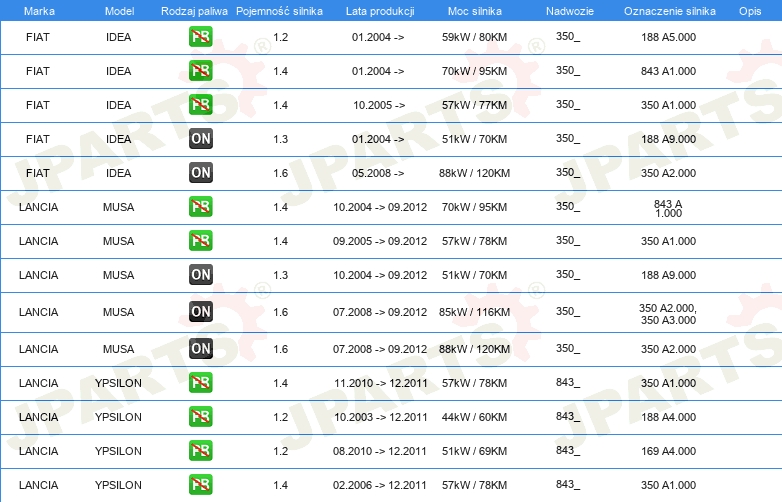Click production range 10.2003 -> 12.2011
The width and height of the screenshot is (782, 502).
[381, 417]
